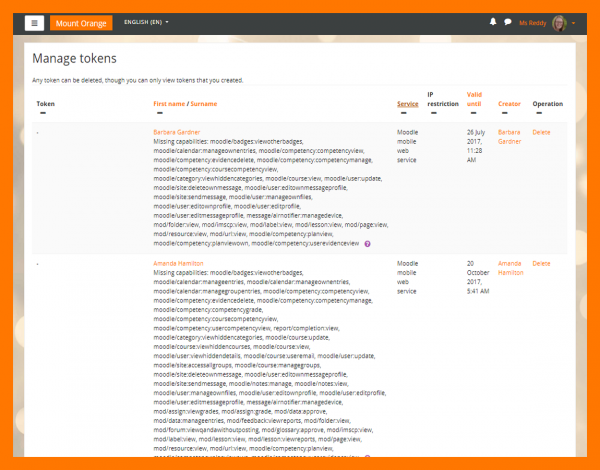
Task: Hide the Operation column
Action: pyautogui.click(x=537, y=113)
